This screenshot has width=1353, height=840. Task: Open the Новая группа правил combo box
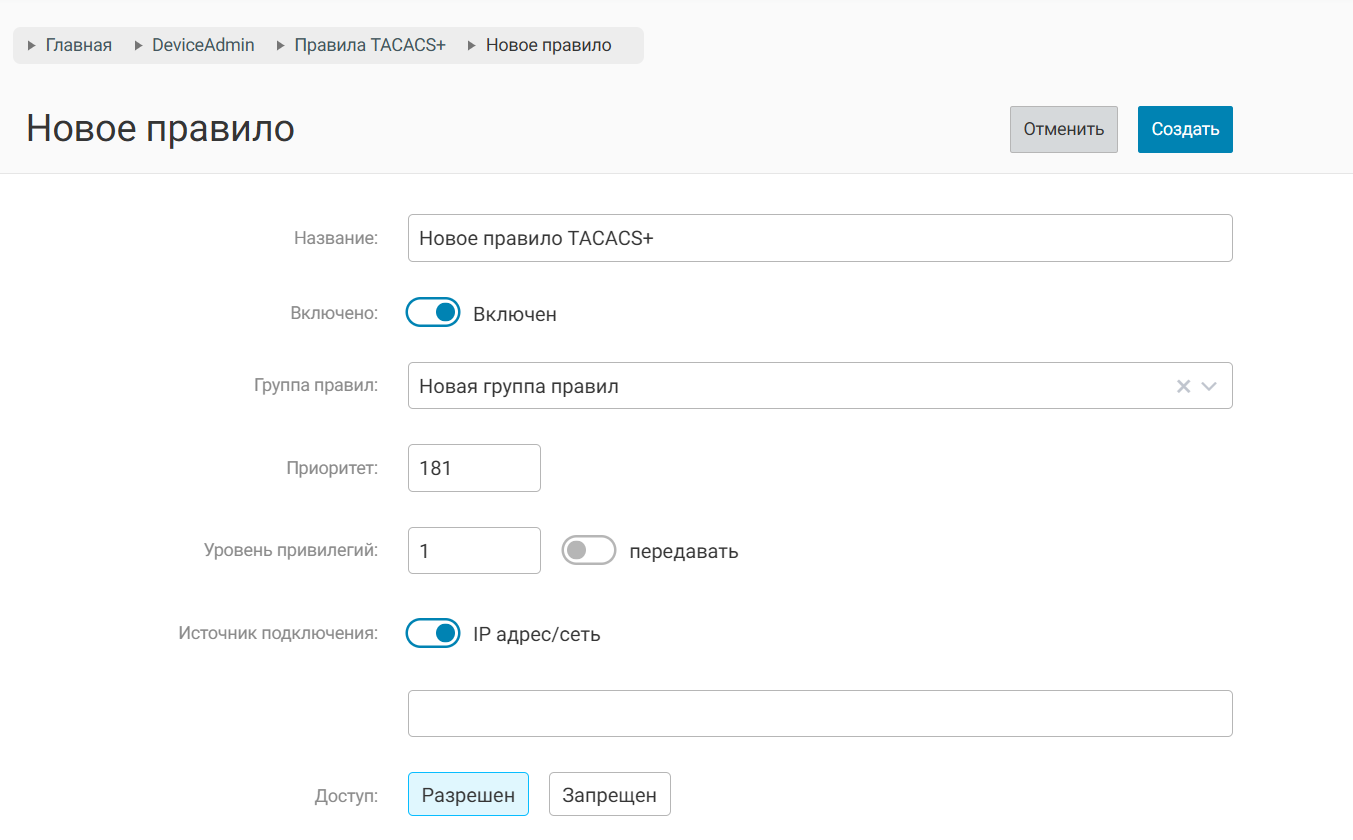[780, 386]
